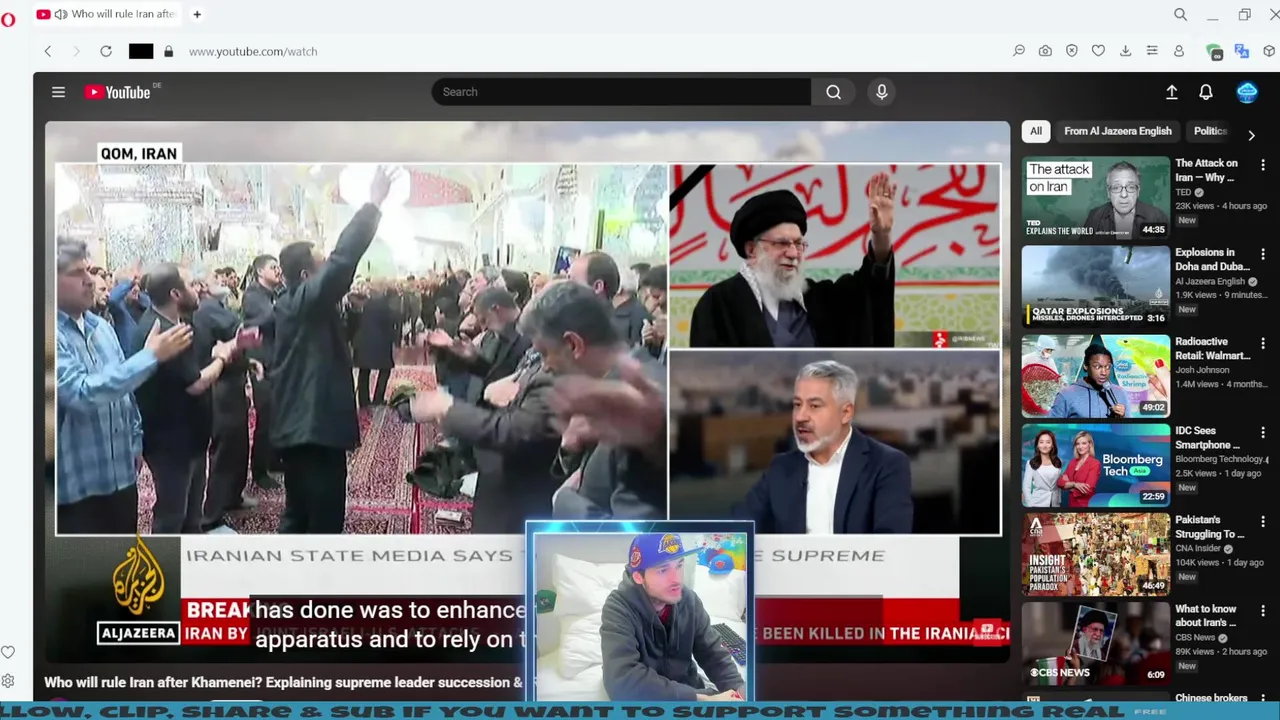Screen dimensions: 1280x720
Task: Take a snapshot with camera icon
Action: [1045, 51]
